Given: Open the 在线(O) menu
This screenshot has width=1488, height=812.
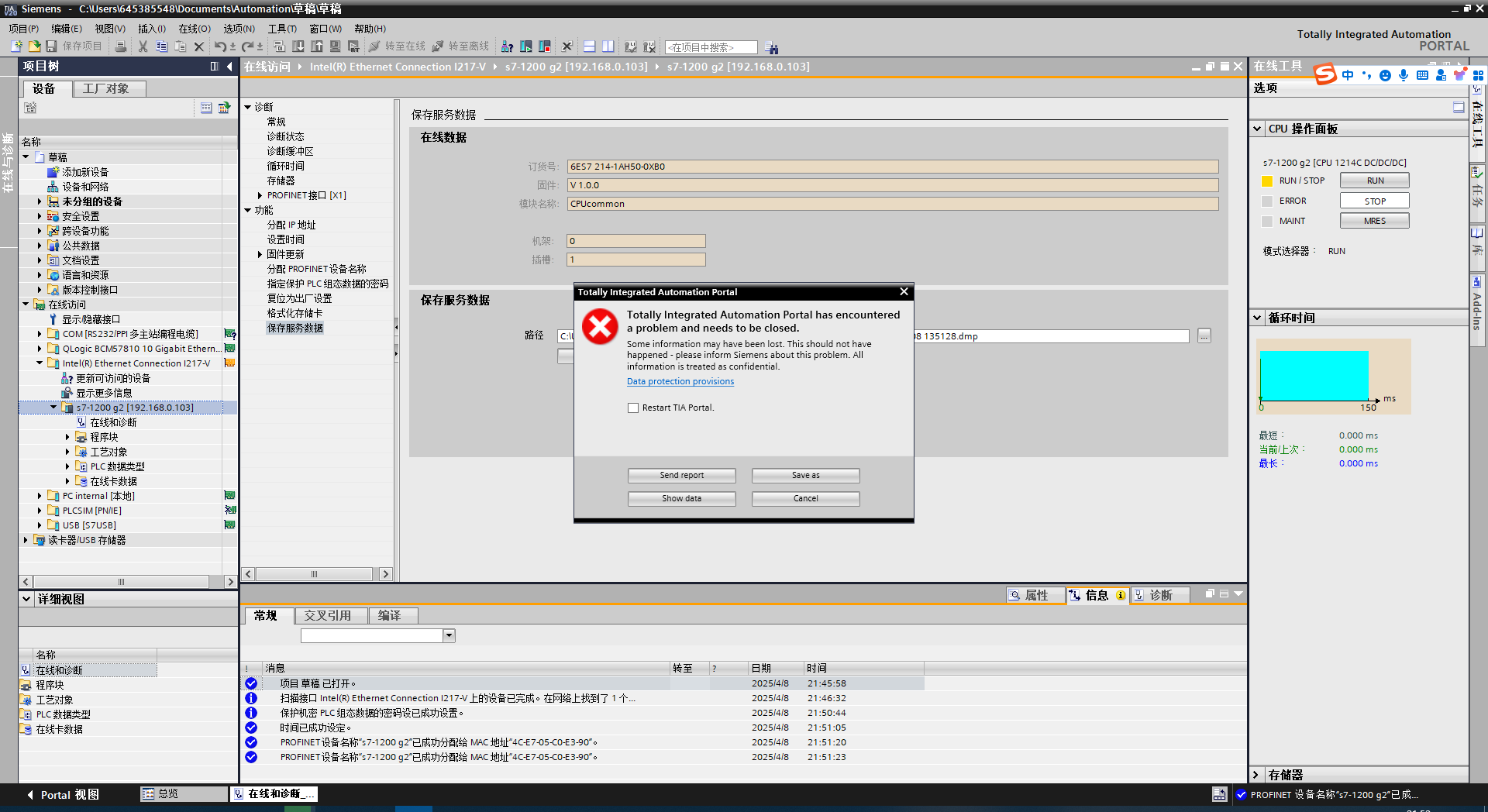Looking at the screenshot, I should (195, 29).
